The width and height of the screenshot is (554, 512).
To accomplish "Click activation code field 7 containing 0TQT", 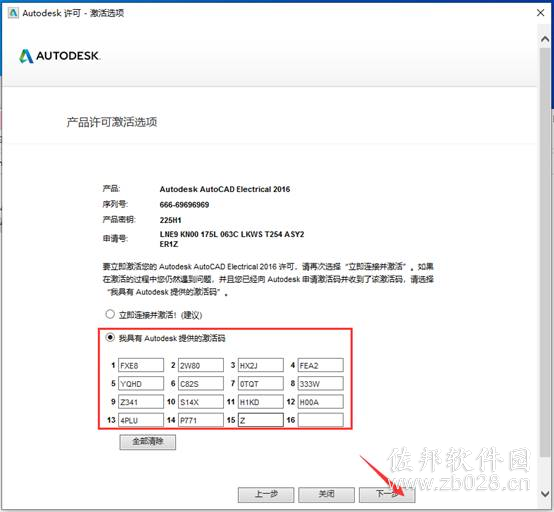I will point(261,383).
